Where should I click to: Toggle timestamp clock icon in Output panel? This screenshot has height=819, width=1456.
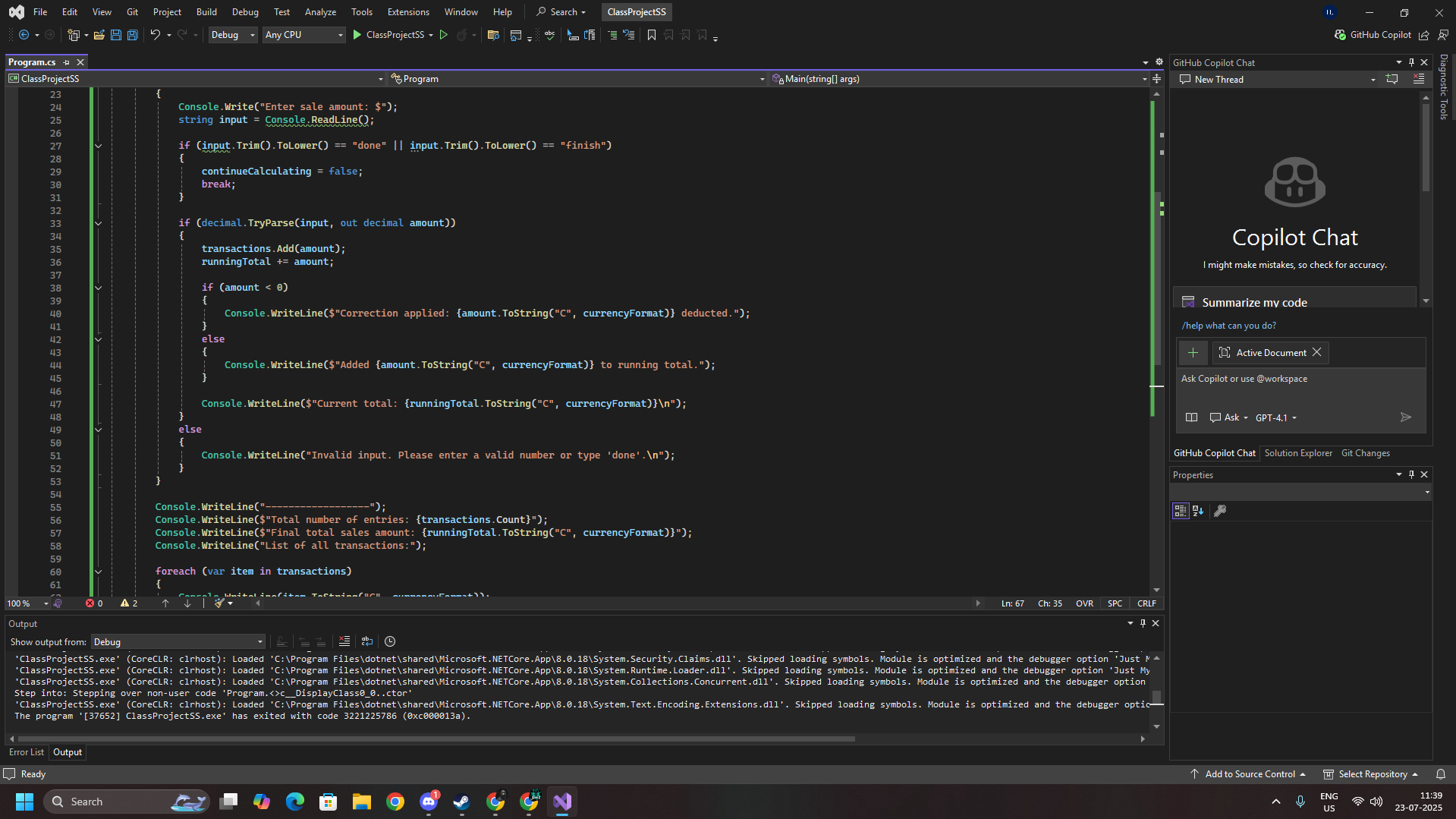390,641
